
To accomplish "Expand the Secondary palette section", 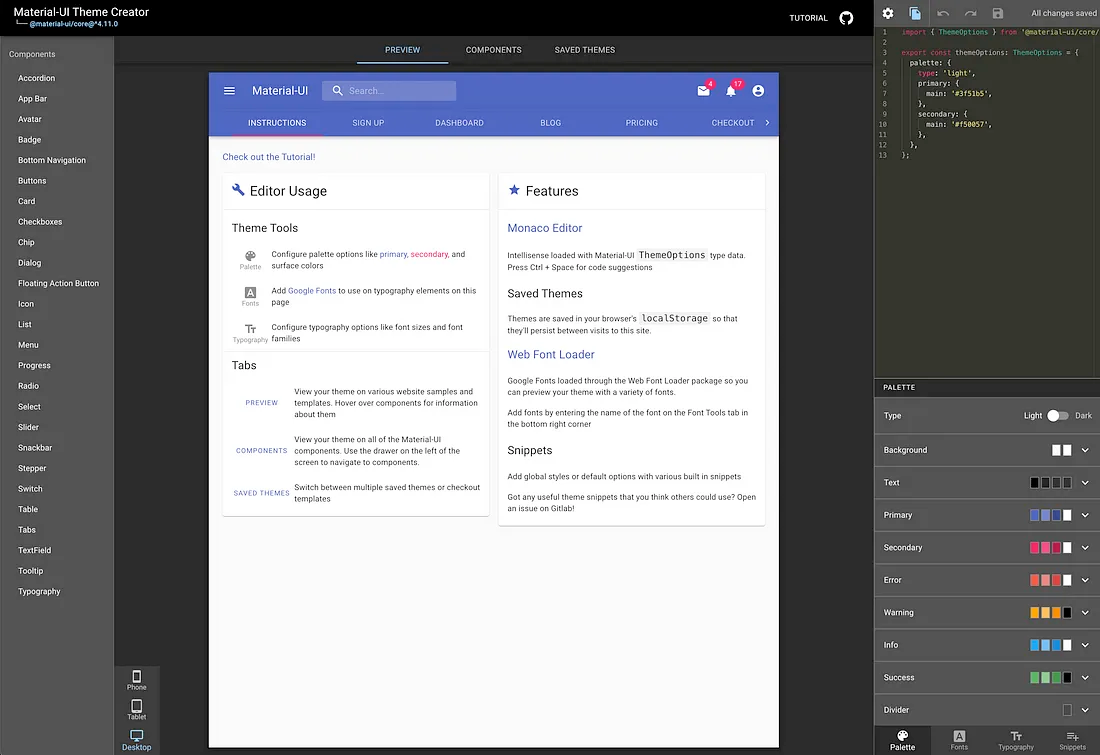I will pyautogui.click(x=1085, y=548).
